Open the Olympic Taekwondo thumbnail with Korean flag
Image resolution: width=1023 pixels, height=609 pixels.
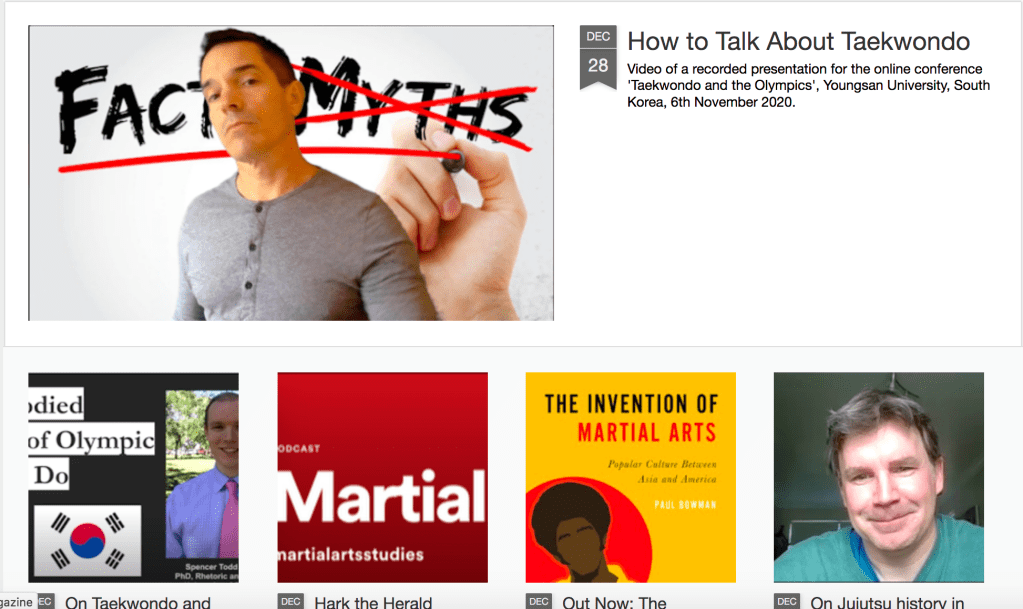[x=133, y=477]
